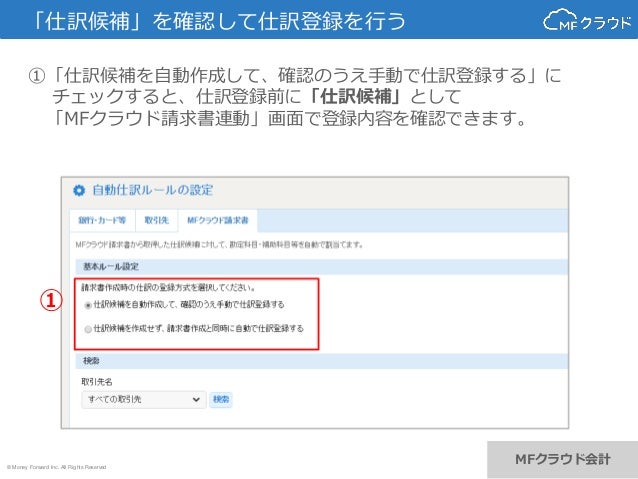Viewport: 638px width, 479px height.
Task: Click the 基本ルール設定 section header
Action: tap(321, 267)
